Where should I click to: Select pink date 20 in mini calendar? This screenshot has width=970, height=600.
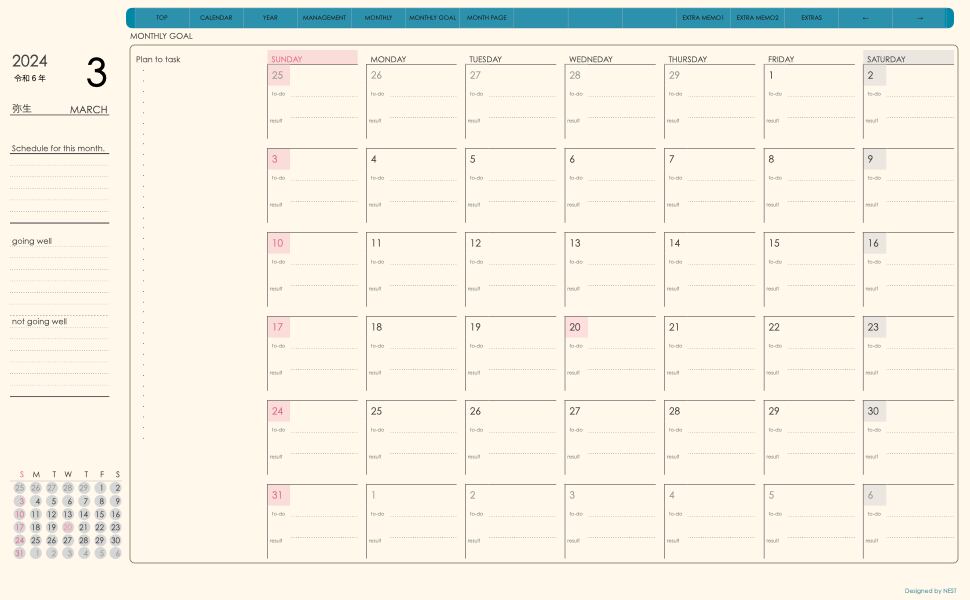(68, 527)
